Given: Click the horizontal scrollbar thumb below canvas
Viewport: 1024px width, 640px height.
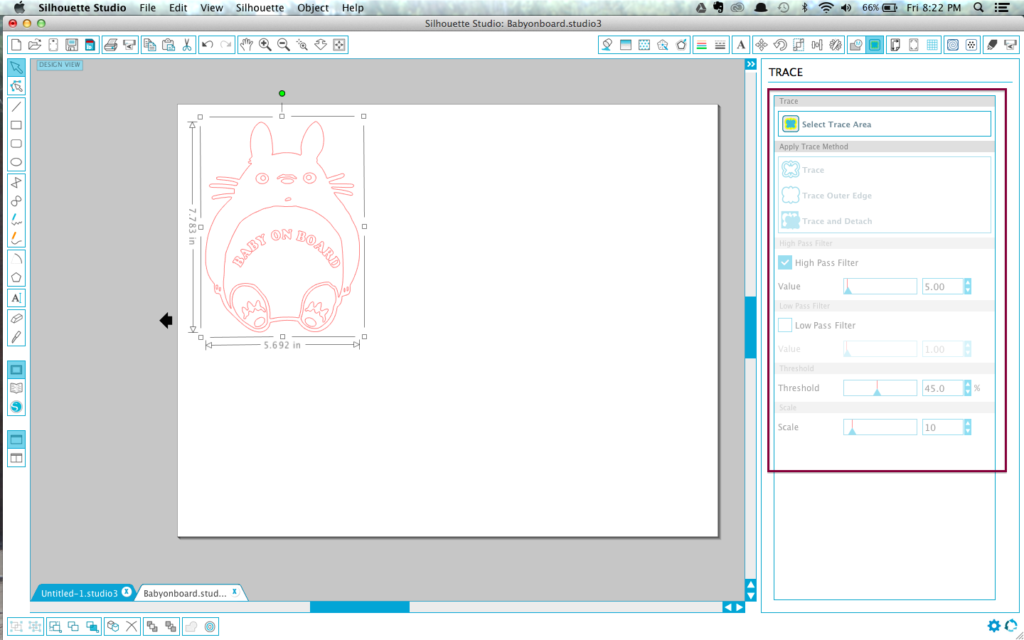Looking at the screenshot, I should (x=360, y=607).
